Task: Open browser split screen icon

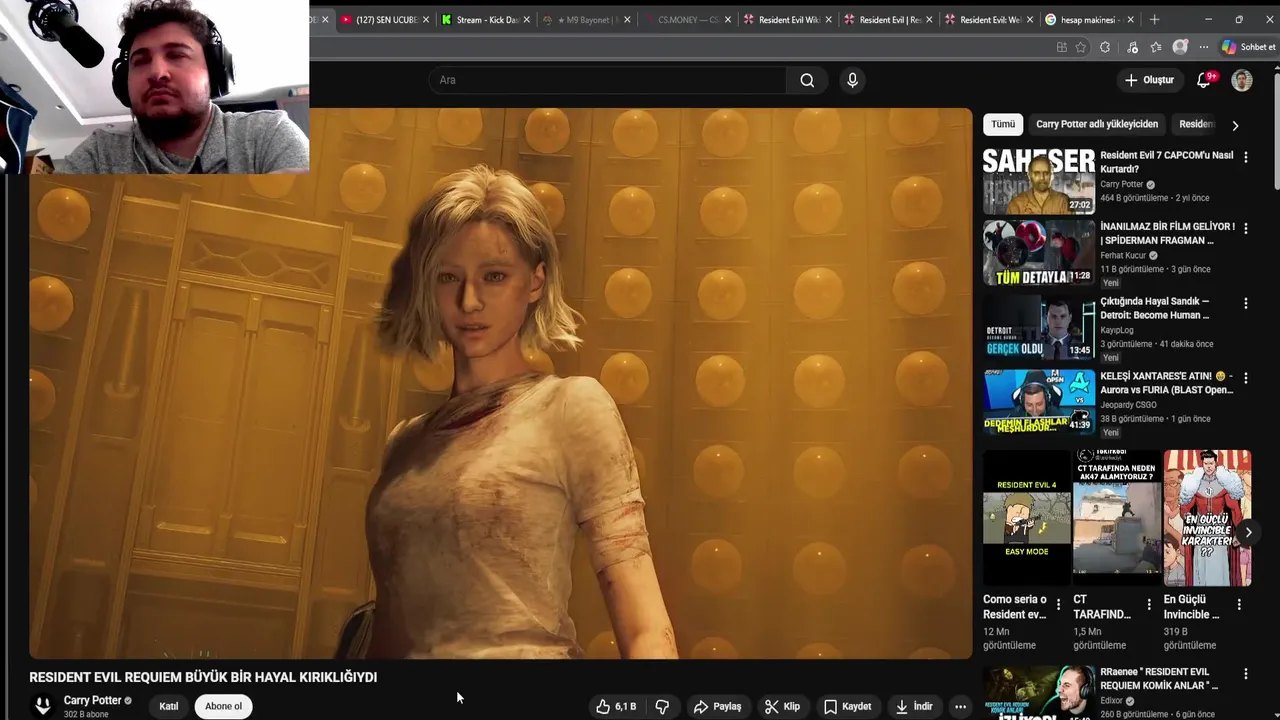Action: 1061,47
